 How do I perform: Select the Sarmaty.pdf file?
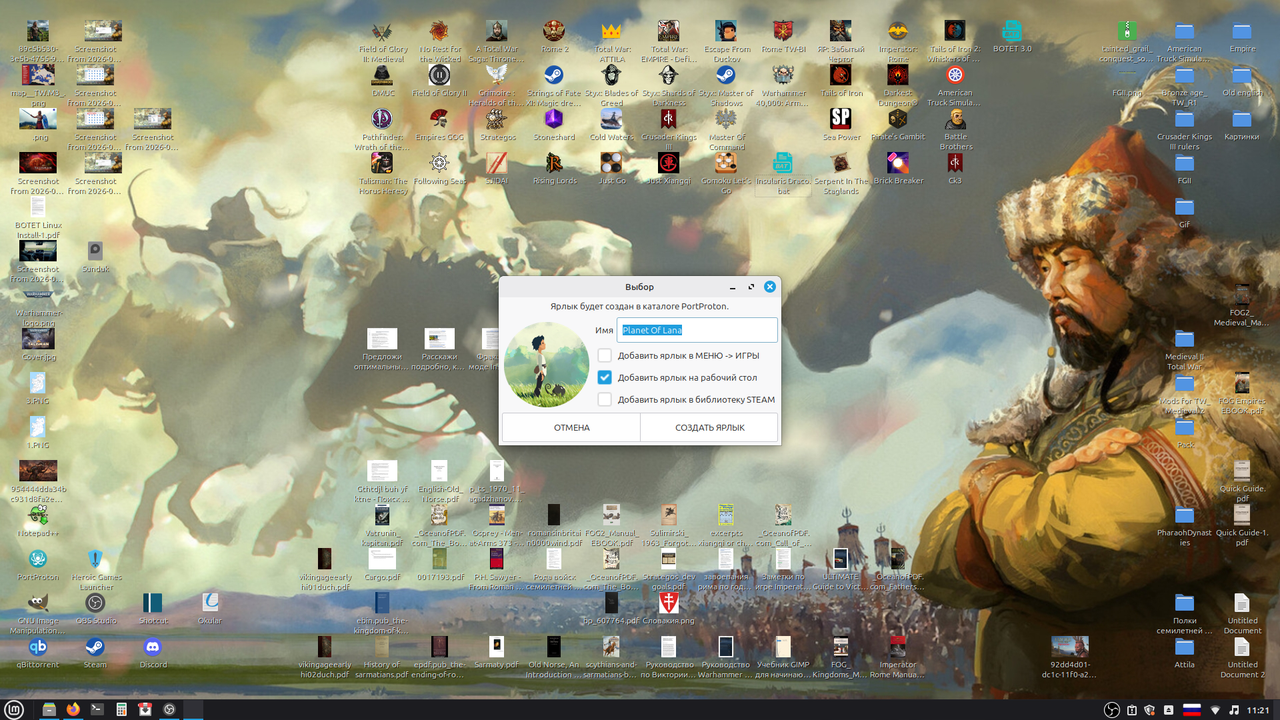click(496, 647)
